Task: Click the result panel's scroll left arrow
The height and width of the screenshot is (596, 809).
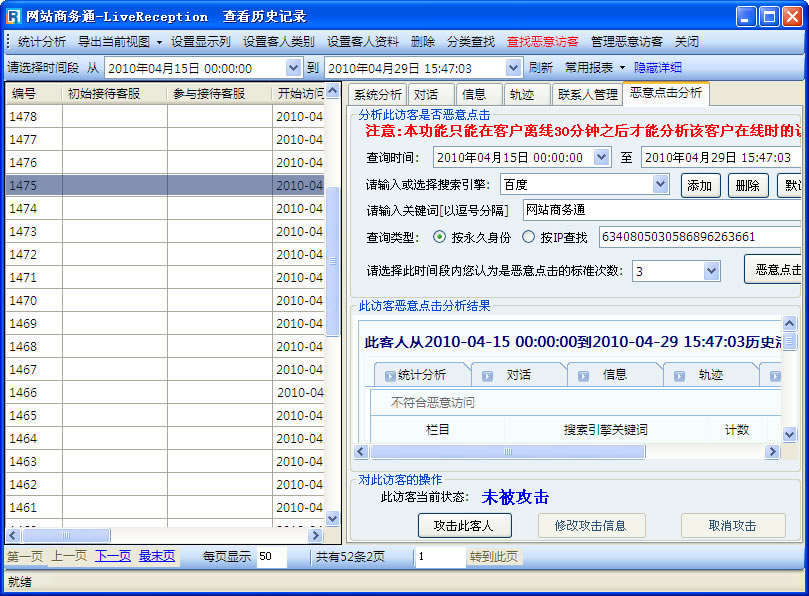Action: coord(361,452)
